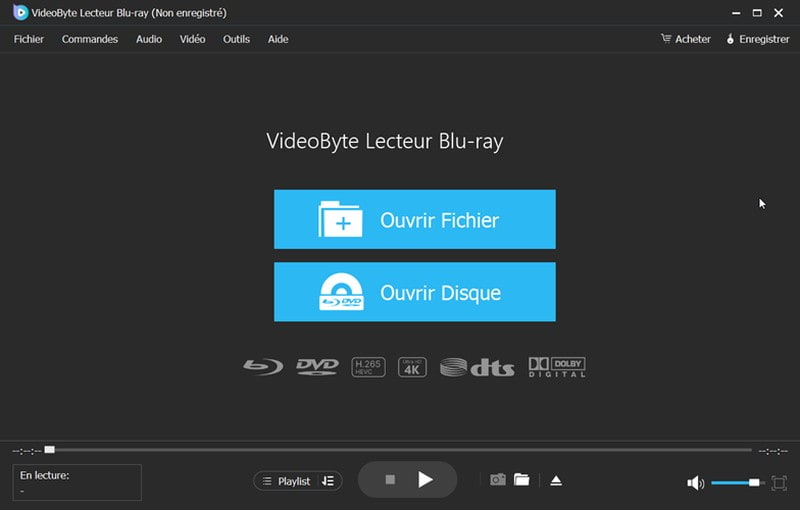Mute audio with the speaker icon
Image resolution: width=800 pixels, height=510 pixels.
695,482
